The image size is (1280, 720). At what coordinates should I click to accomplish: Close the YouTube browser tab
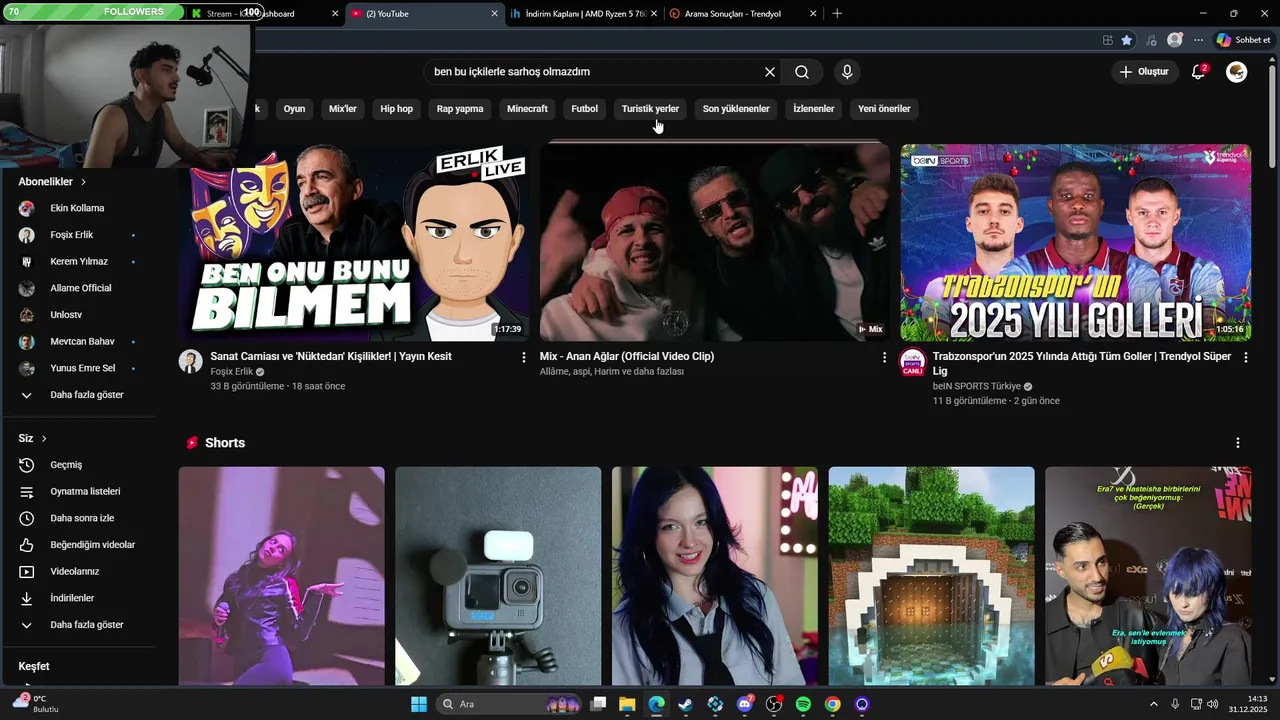(494, 14)
